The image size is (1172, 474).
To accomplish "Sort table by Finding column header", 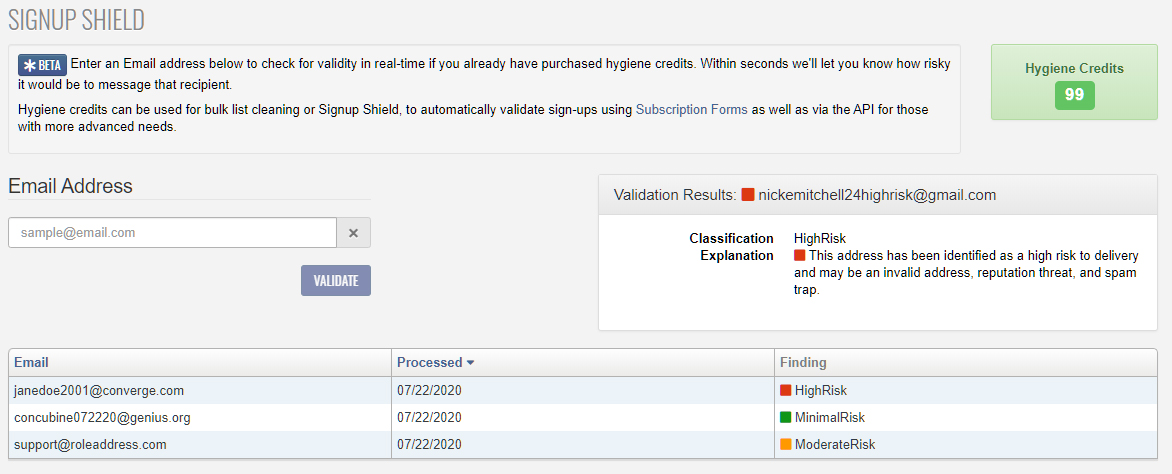I will coord(804,363).
